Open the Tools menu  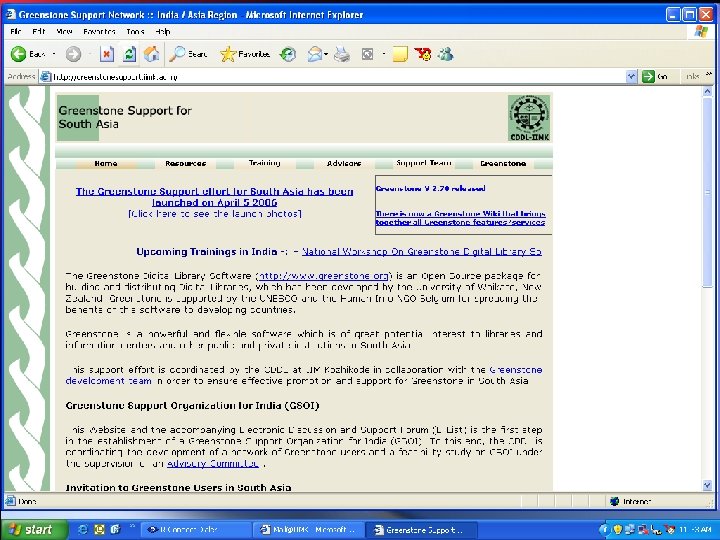(x=135, y=31)
